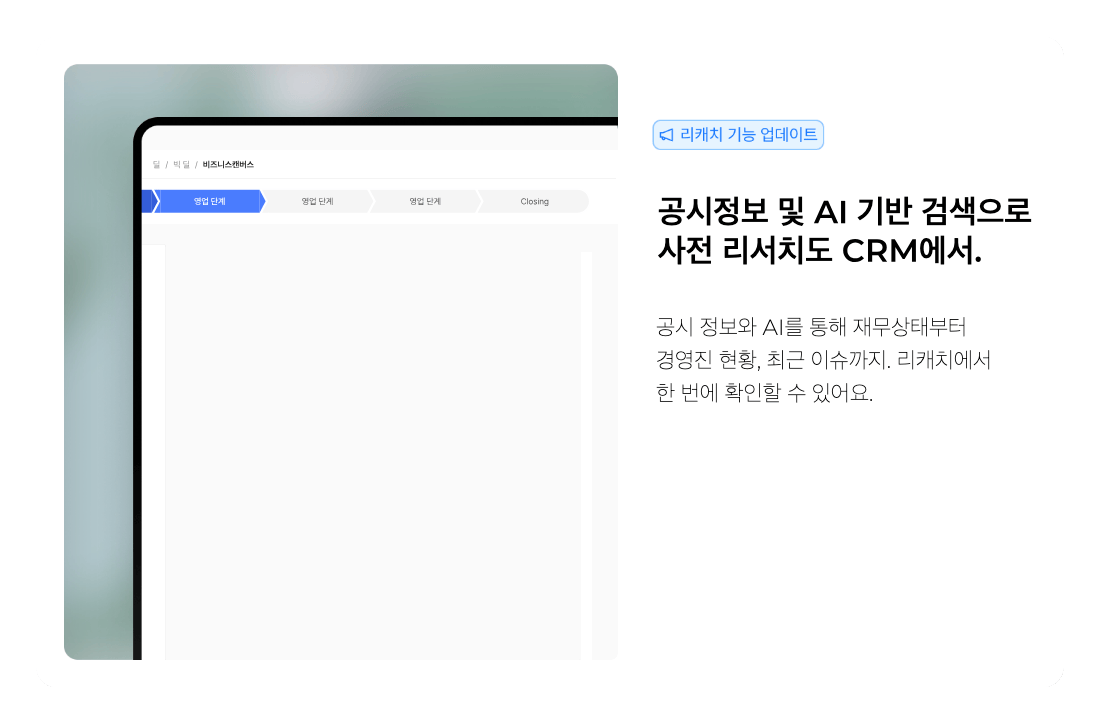The height and width of the screenshot is (724, 1100).
Task: Select the gray 영업 단계 stage beside the blue stage
Action: point(317,201)
